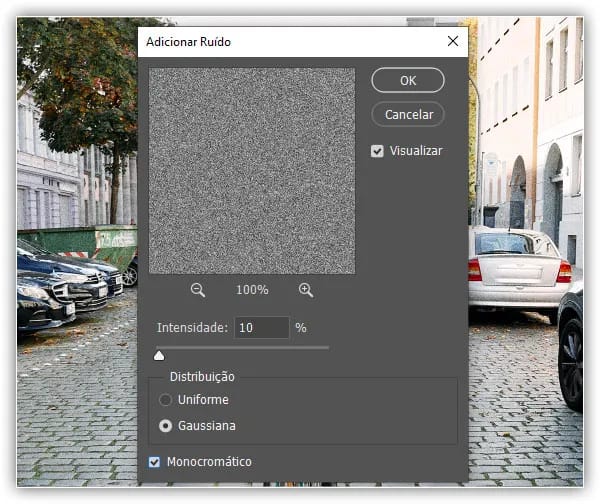Click the Intensidade value field
The height and width of the screenshot is (504, 600).
point(262,328)
